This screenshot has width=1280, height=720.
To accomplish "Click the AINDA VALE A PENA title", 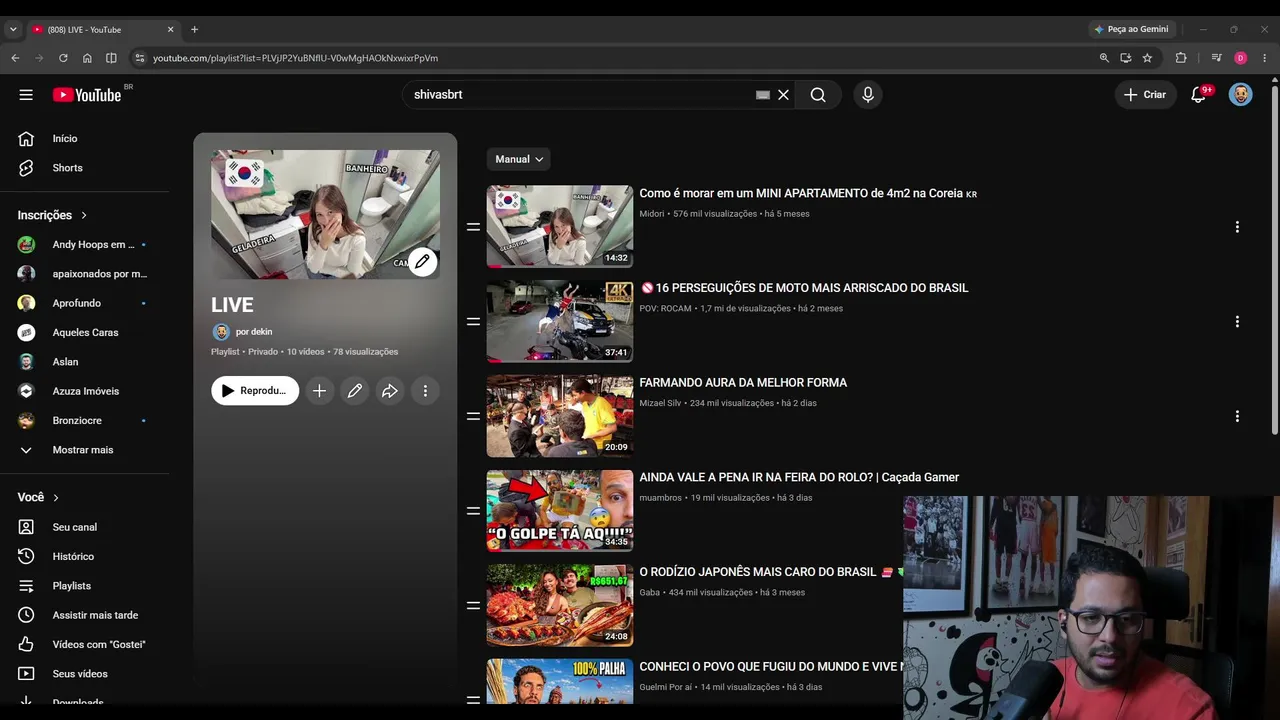I will point(799,478).
